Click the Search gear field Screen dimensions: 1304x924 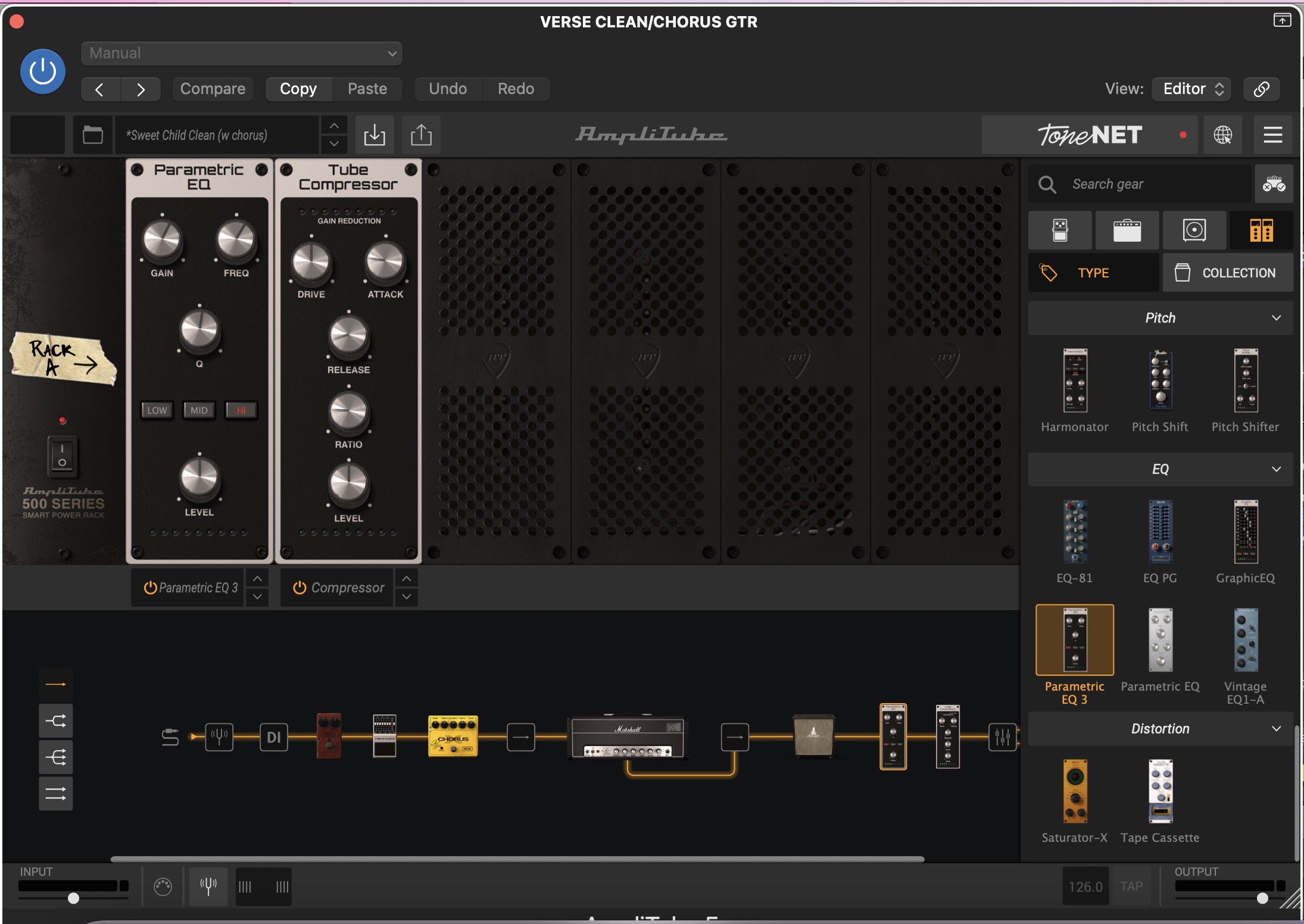coord(1140,184)
